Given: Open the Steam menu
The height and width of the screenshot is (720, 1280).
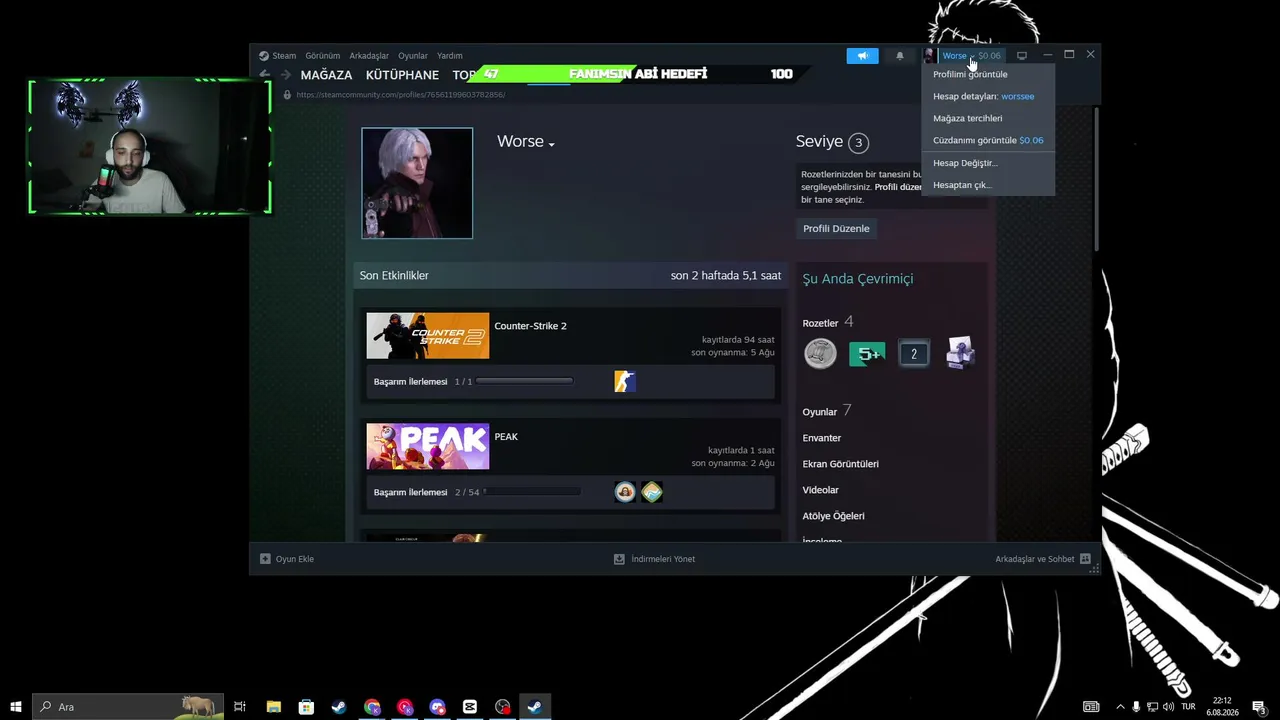Looking at the screenshot, I should tap(284, 56).
